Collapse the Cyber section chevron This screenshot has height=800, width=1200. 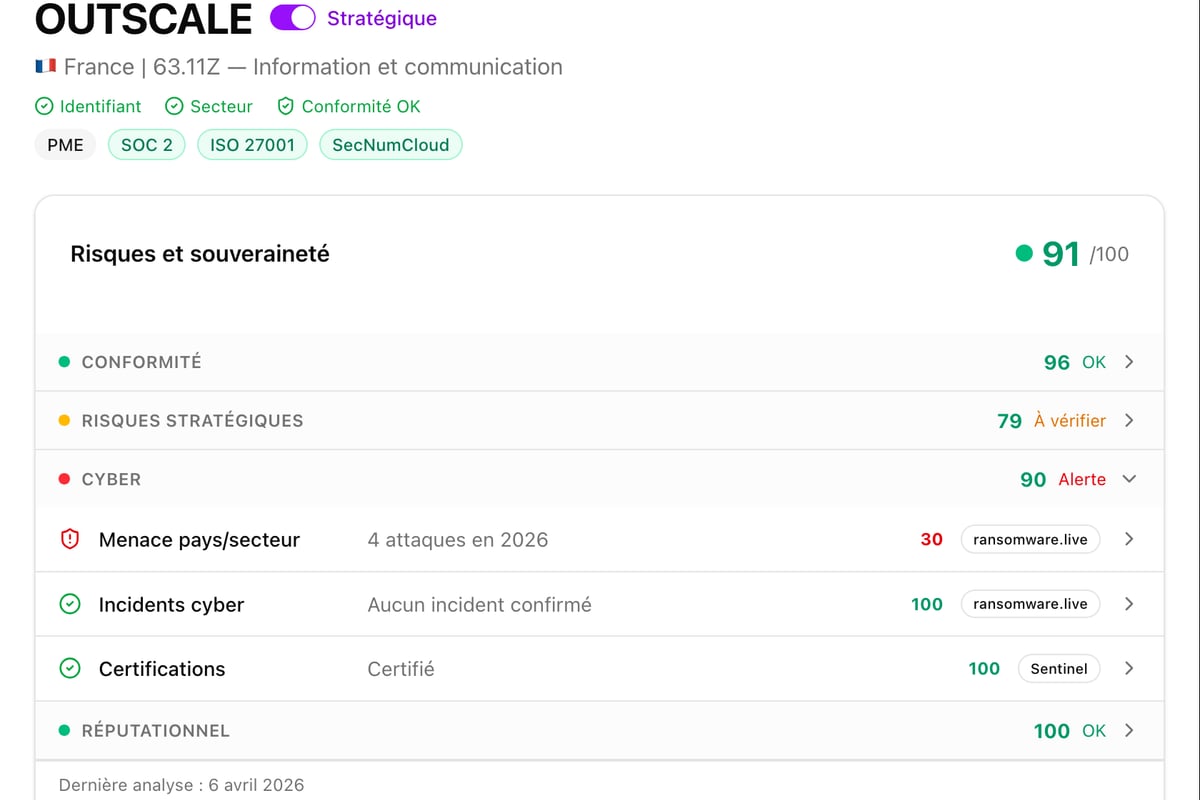(1129, 479)
